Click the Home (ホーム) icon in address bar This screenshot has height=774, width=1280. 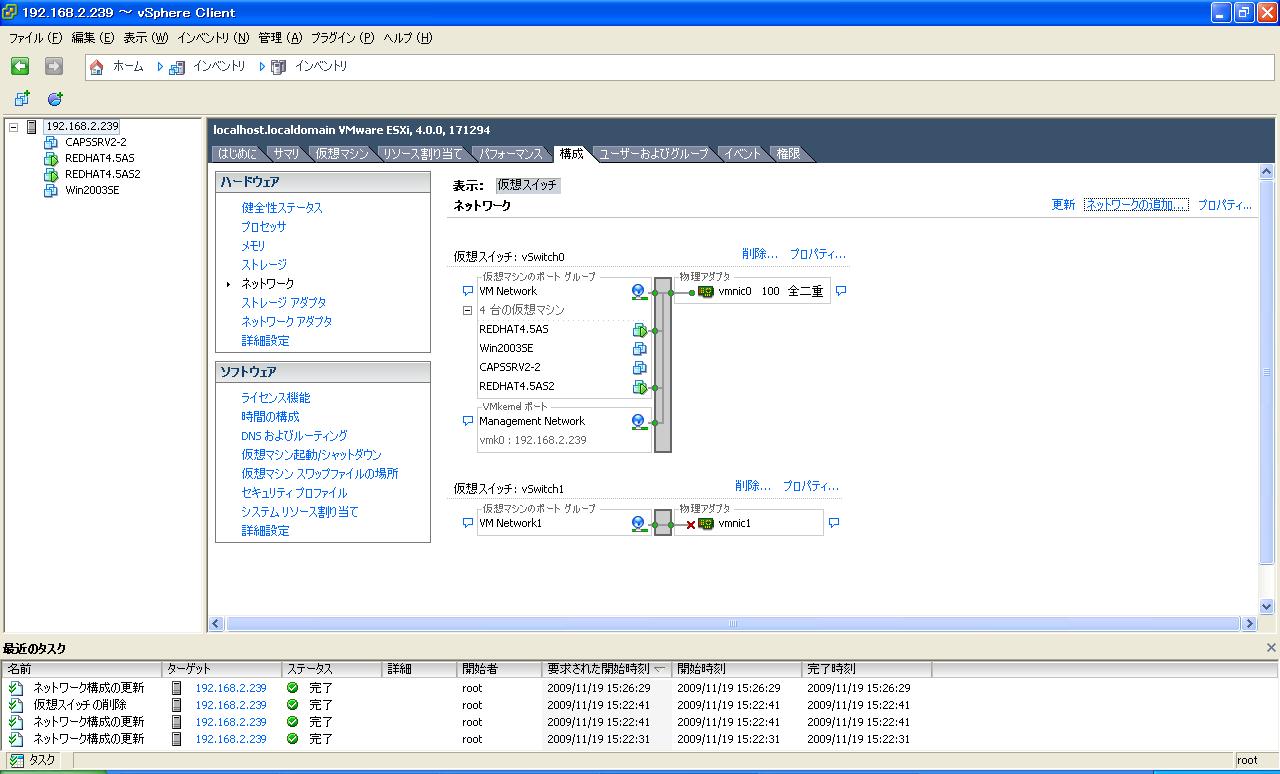coord(97,67)
